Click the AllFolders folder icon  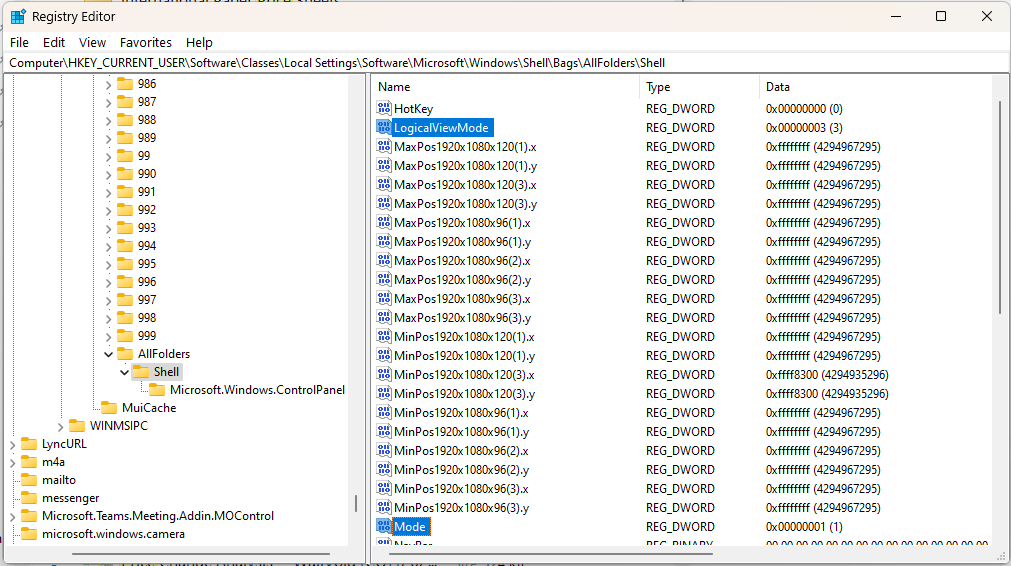[125, 354]
